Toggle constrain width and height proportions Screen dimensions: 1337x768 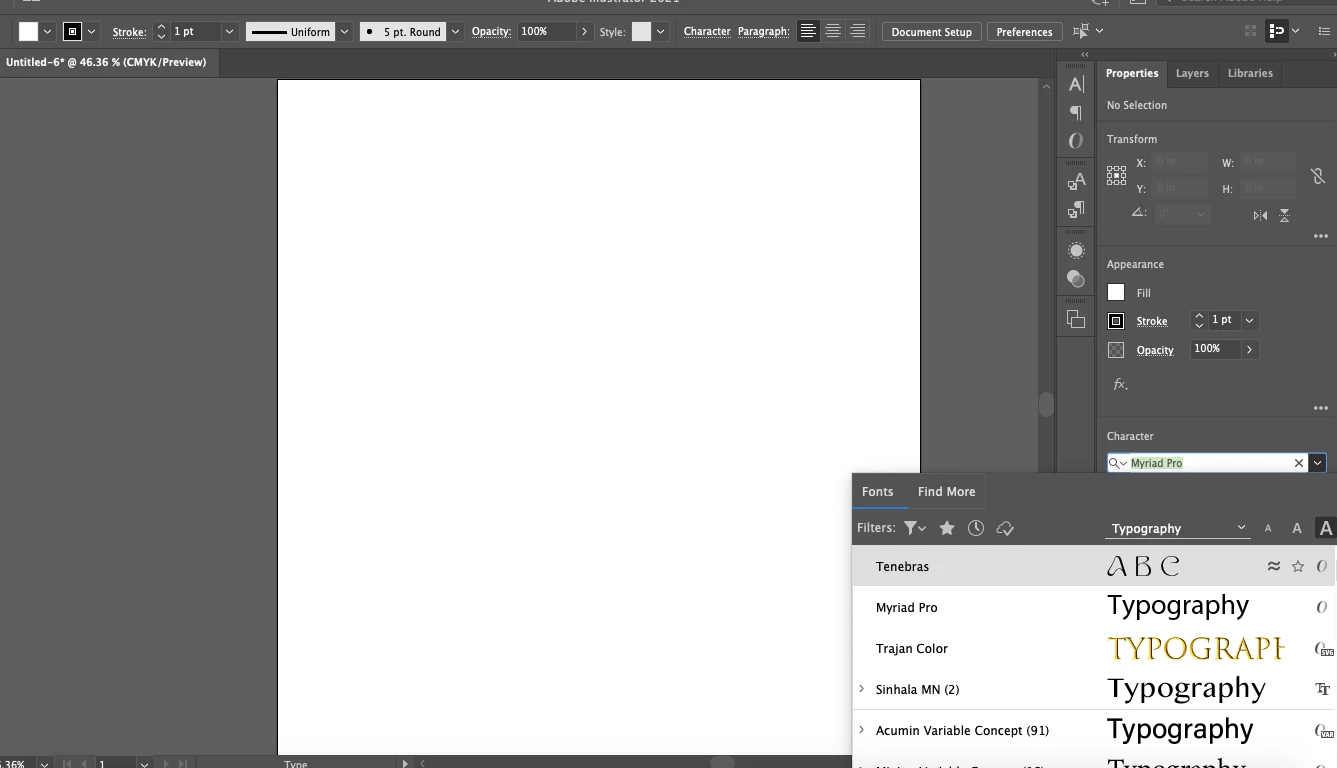click(x=1318, y=175)
